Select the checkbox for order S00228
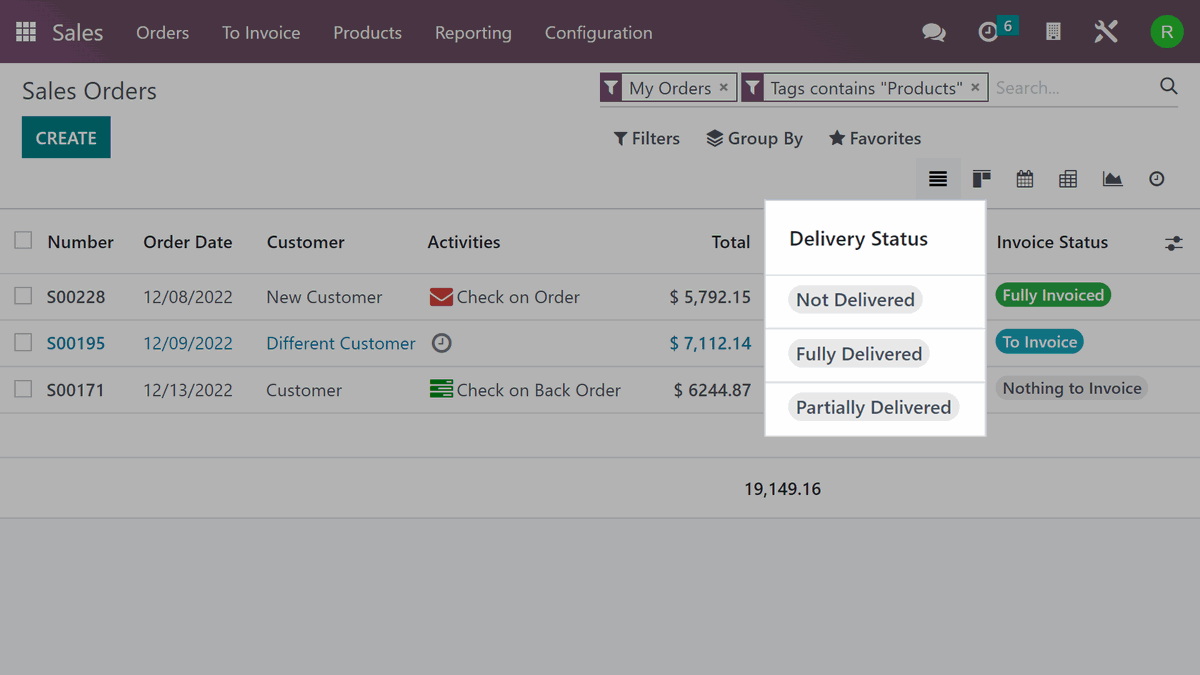 (23, 296)
